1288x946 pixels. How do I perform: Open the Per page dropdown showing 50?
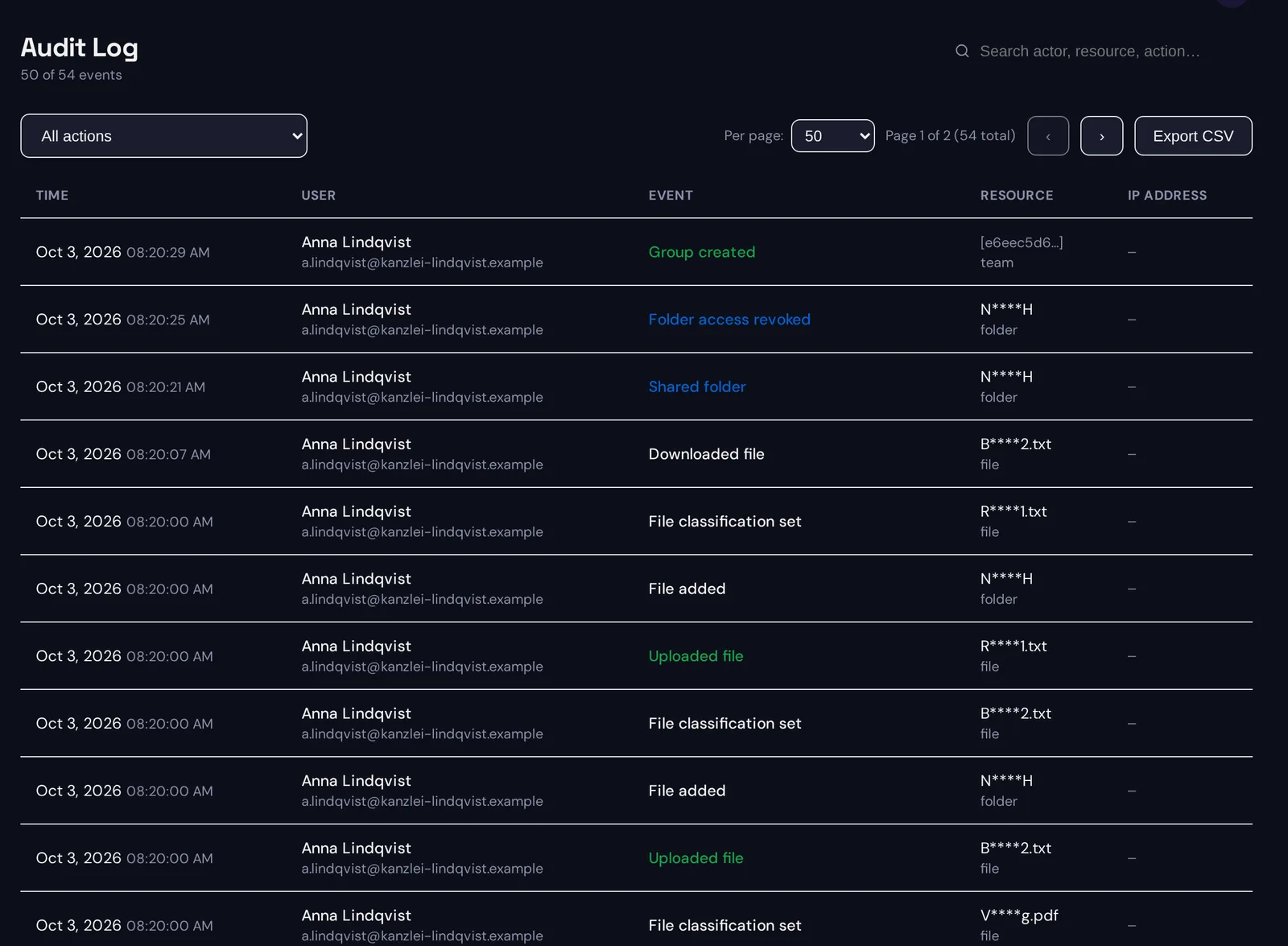[x=832, y=136]
